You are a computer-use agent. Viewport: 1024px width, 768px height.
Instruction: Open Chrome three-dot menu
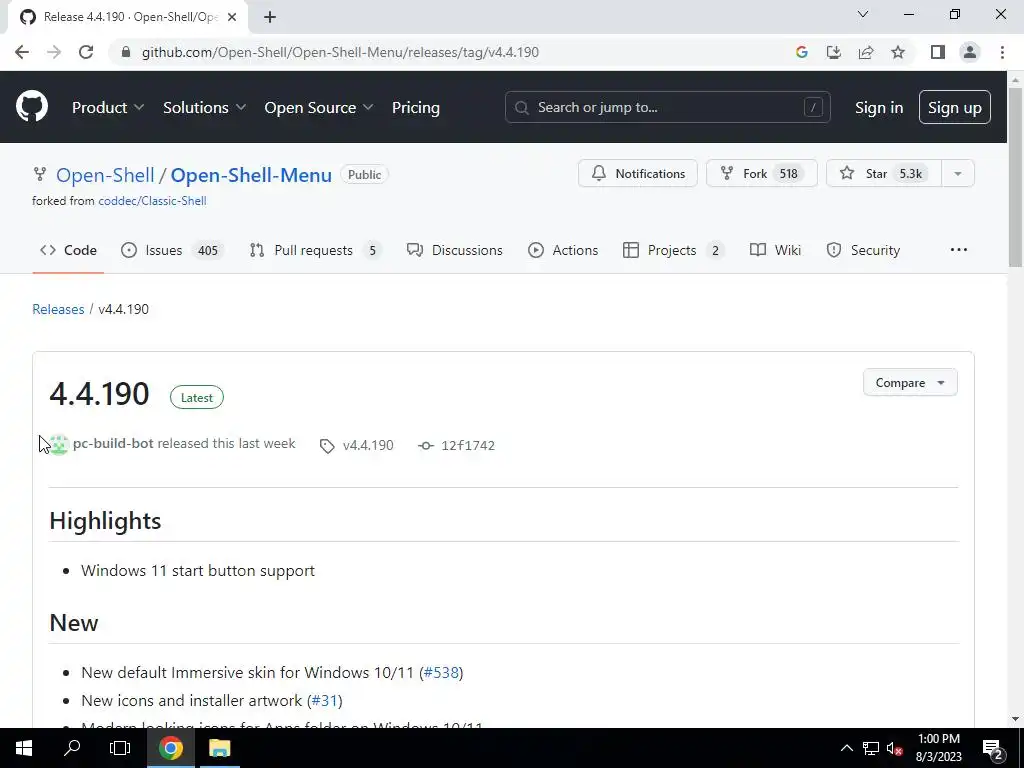[1002, 52]
